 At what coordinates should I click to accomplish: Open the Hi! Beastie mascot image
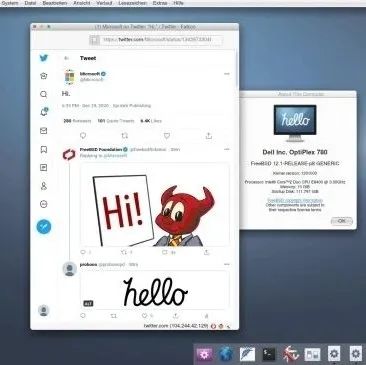(x=155, y=204)
